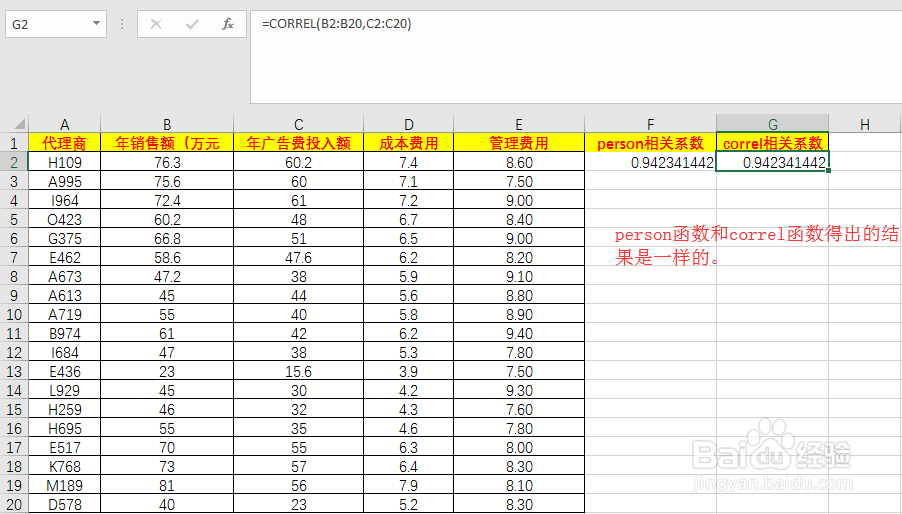Click header cell 成本费用
This screenshot has height=514, width=902.
[408, 143]
